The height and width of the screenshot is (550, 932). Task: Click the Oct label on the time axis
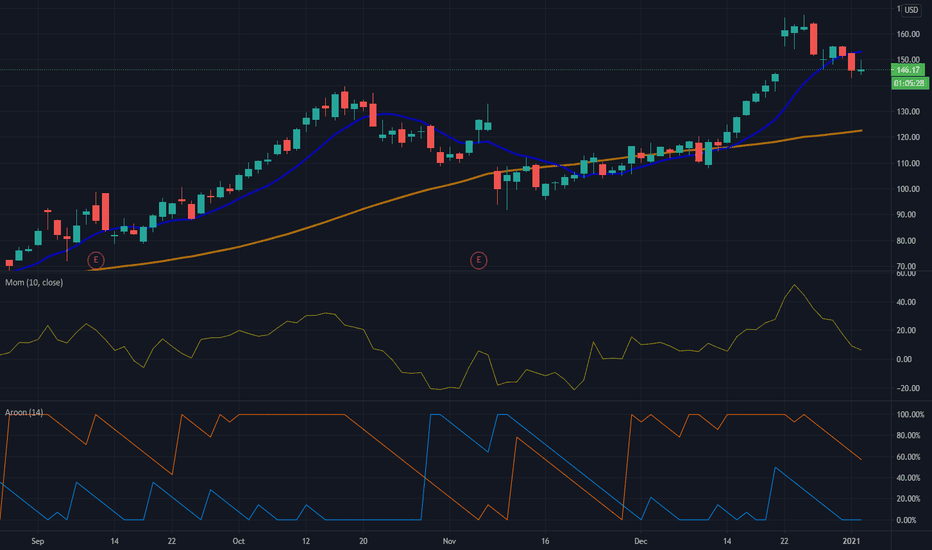tap(238, 541)
